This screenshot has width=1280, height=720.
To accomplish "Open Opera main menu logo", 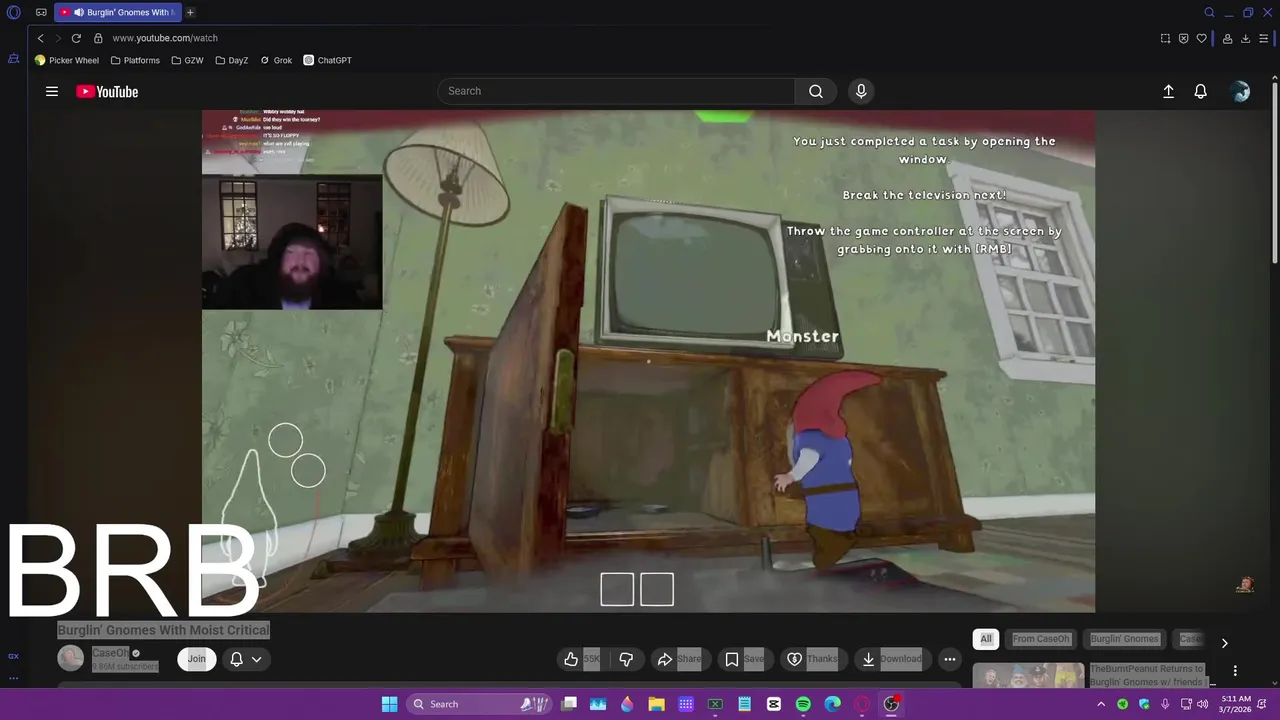I will (14, 12).
